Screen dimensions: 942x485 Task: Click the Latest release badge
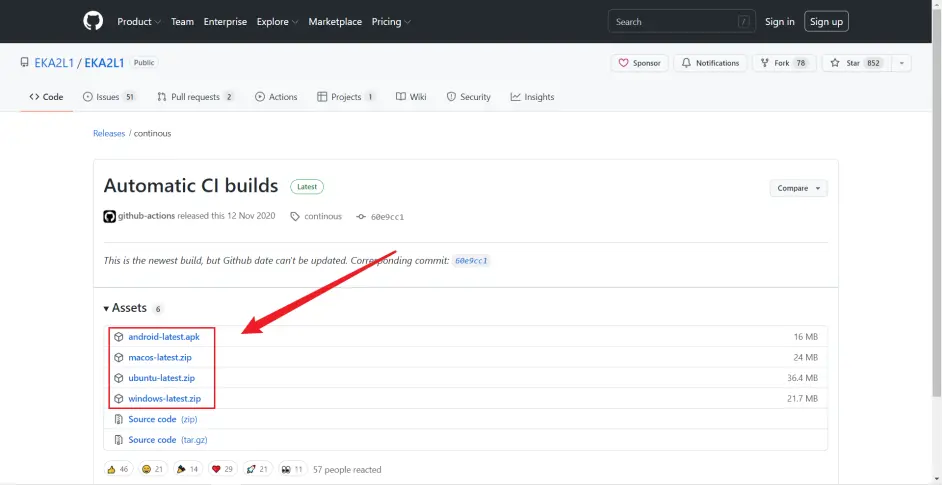pos(307,187)
